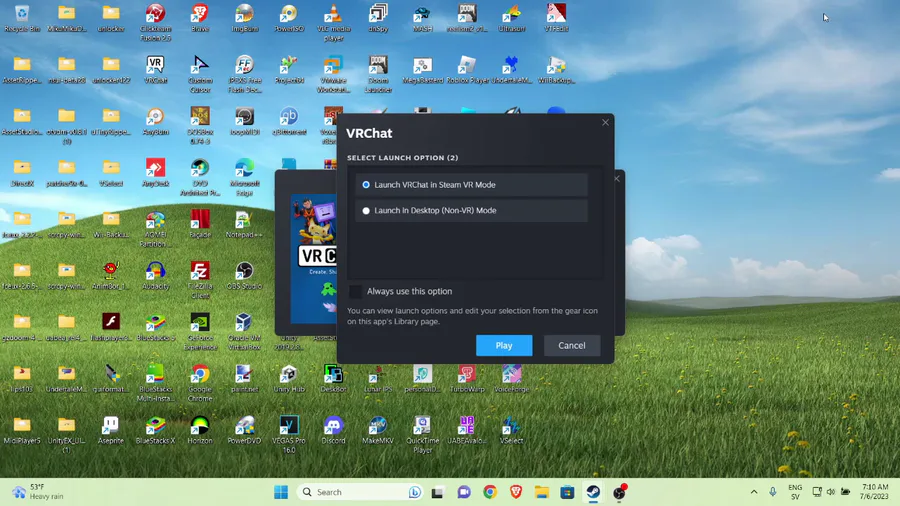
Task: Open the MakeMKV desktop icon
Action: [x=378, y=430]
